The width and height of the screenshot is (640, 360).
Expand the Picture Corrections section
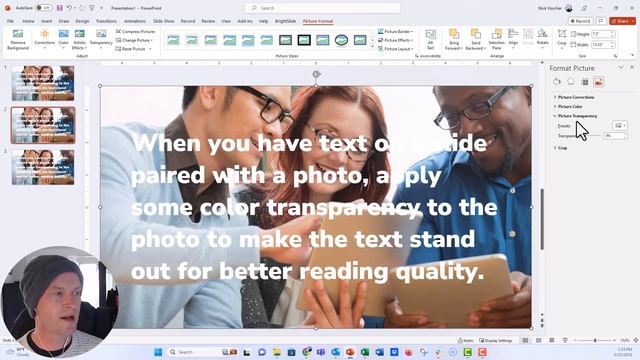coord(576,97)
